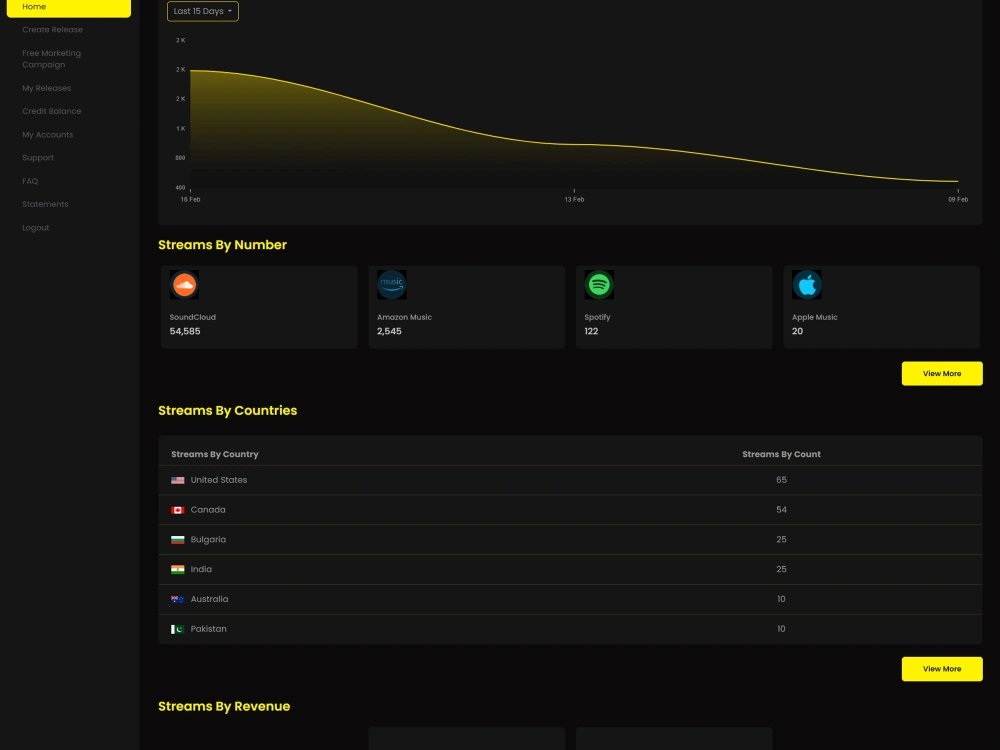Click the Canada count 54

781,510
